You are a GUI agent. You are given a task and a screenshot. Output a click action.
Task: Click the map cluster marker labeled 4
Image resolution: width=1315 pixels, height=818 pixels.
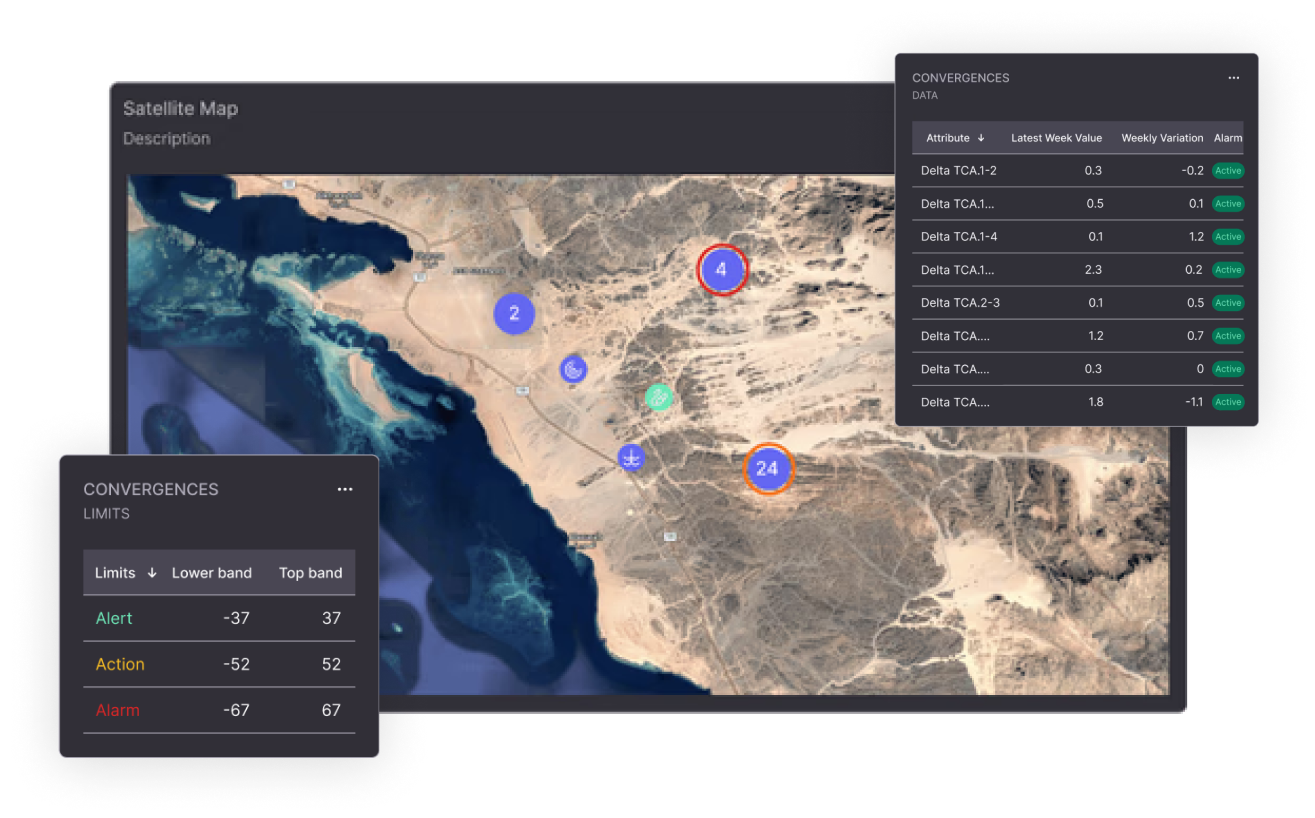click(x=722, y=269)
